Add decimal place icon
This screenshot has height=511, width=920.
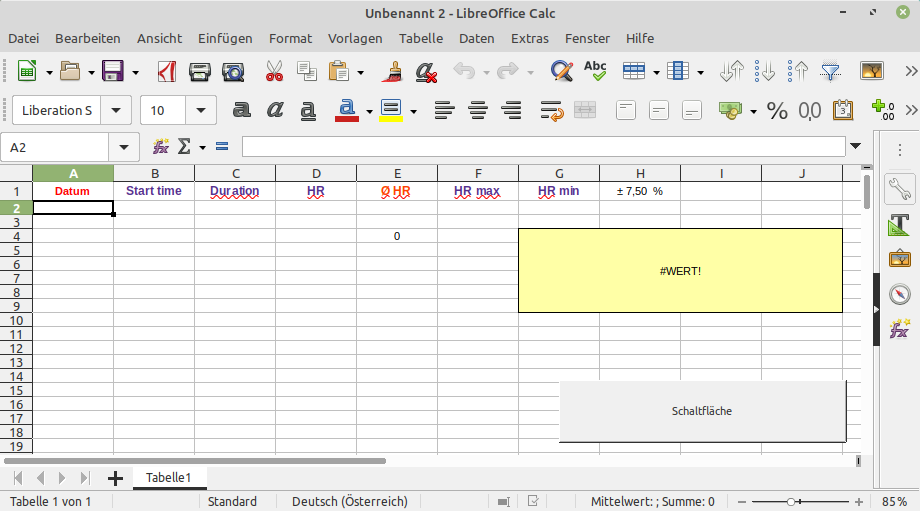pyautogui.click(x=883, y=110)
